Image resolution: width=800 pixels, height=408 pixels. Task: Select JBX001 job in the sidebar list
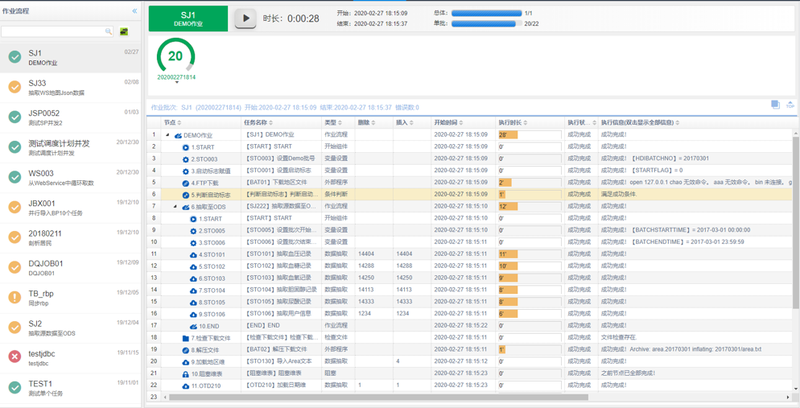[70, 208]
